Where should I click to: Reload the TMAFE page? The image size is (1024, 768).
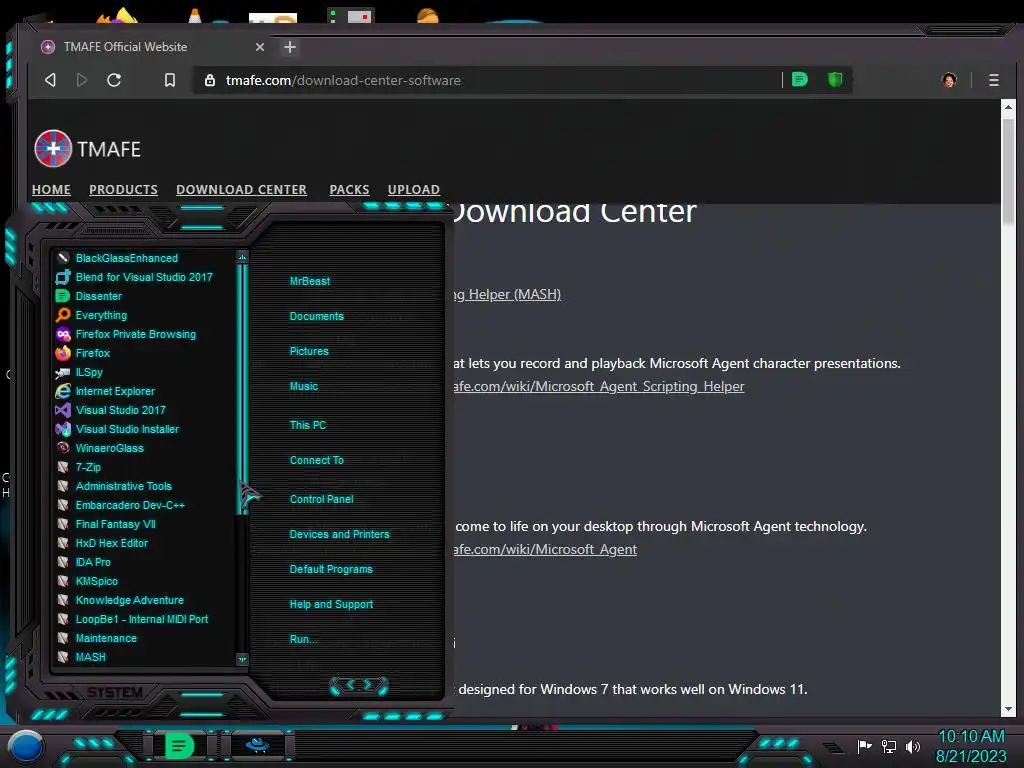114,80
